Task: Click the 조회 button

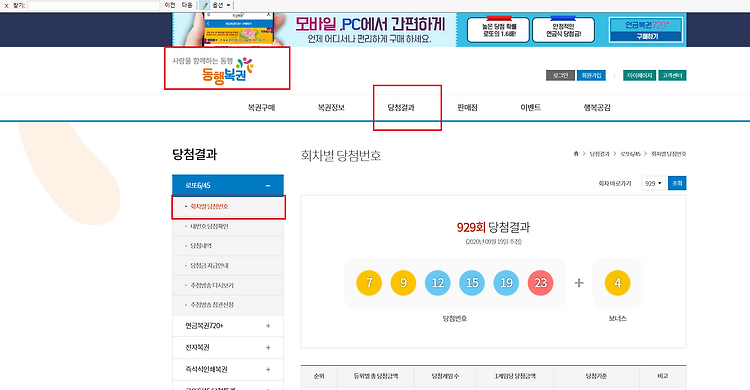Action: [677, 183]
